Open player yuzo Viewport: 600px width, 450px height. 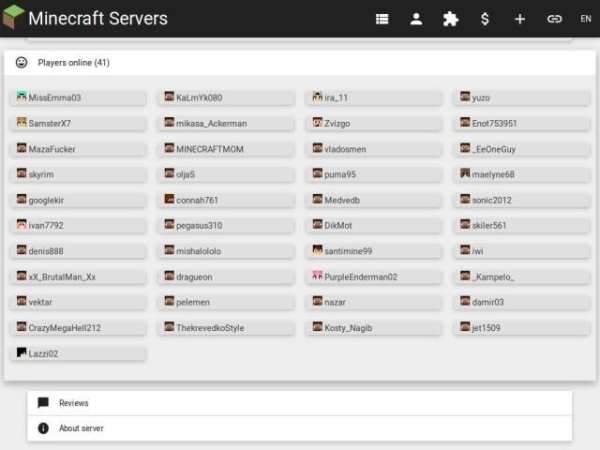click(522, 98)
